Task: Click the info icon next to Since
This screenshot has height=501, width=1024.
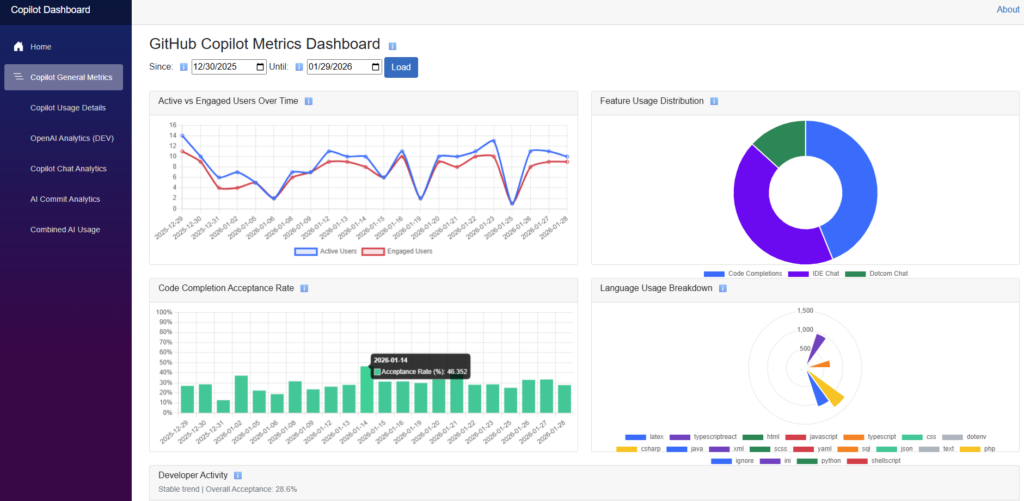Action: click(183, 67)
